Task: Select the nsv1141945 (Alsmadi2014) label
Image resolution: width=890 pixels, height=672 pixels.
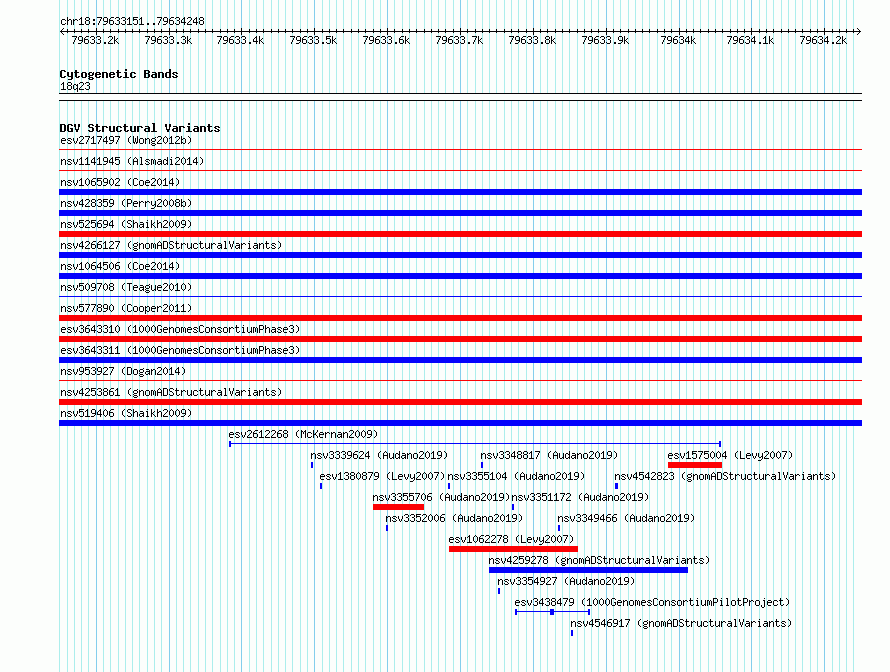Action: [x=132, y=161]
